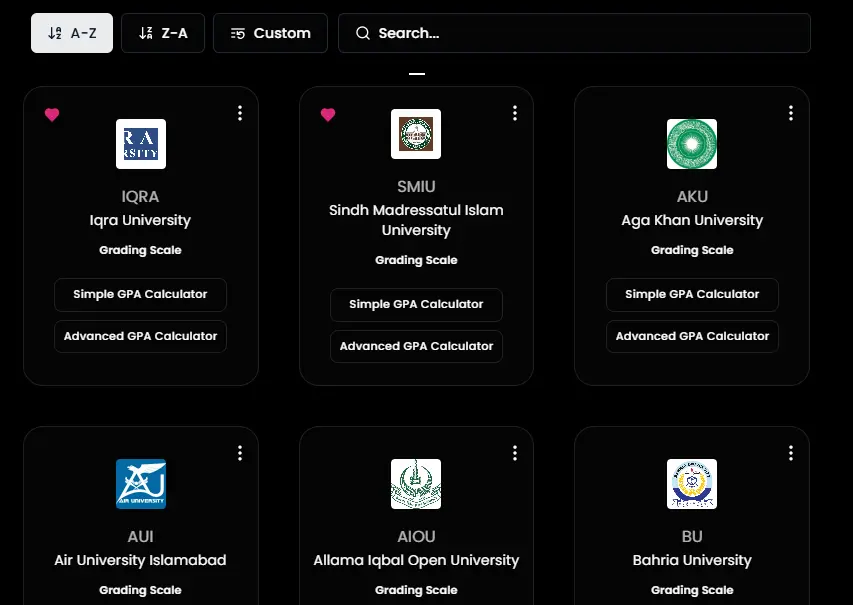
Task: Open the SMIU Grading Scale link
Action: coord(416,260)
